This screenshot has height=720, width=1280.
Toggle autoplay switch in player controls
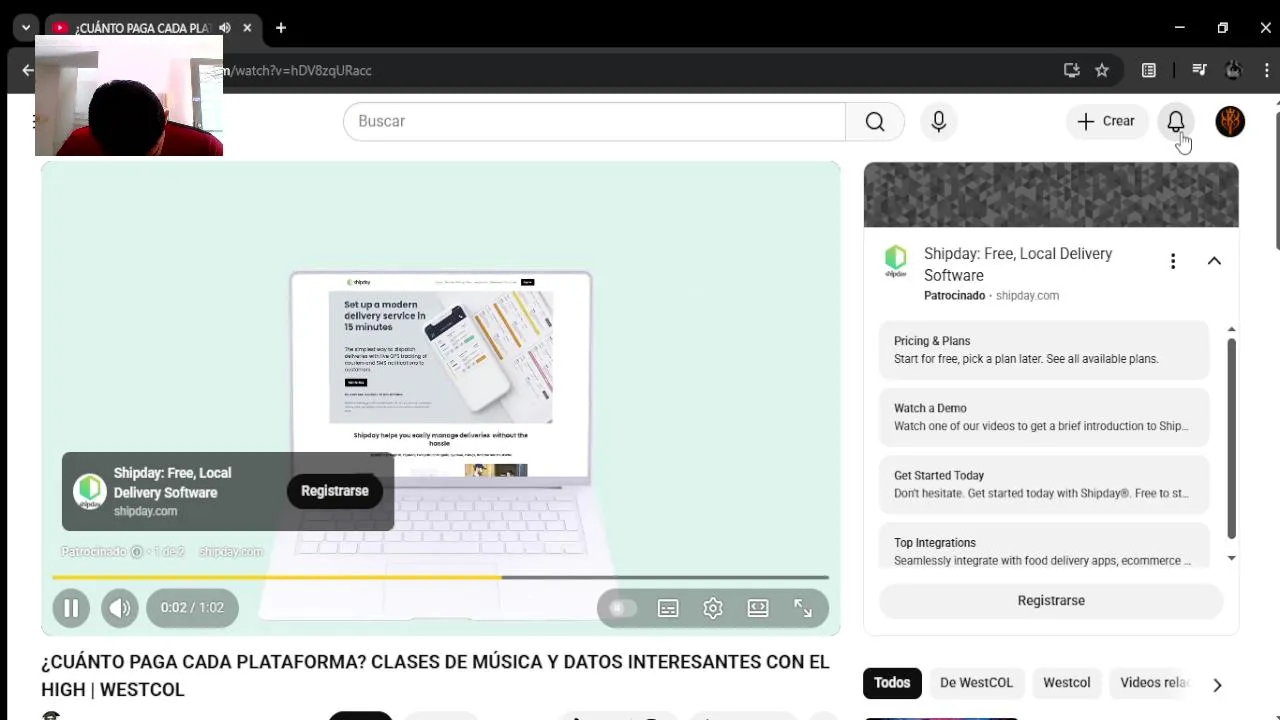[622, 608]
